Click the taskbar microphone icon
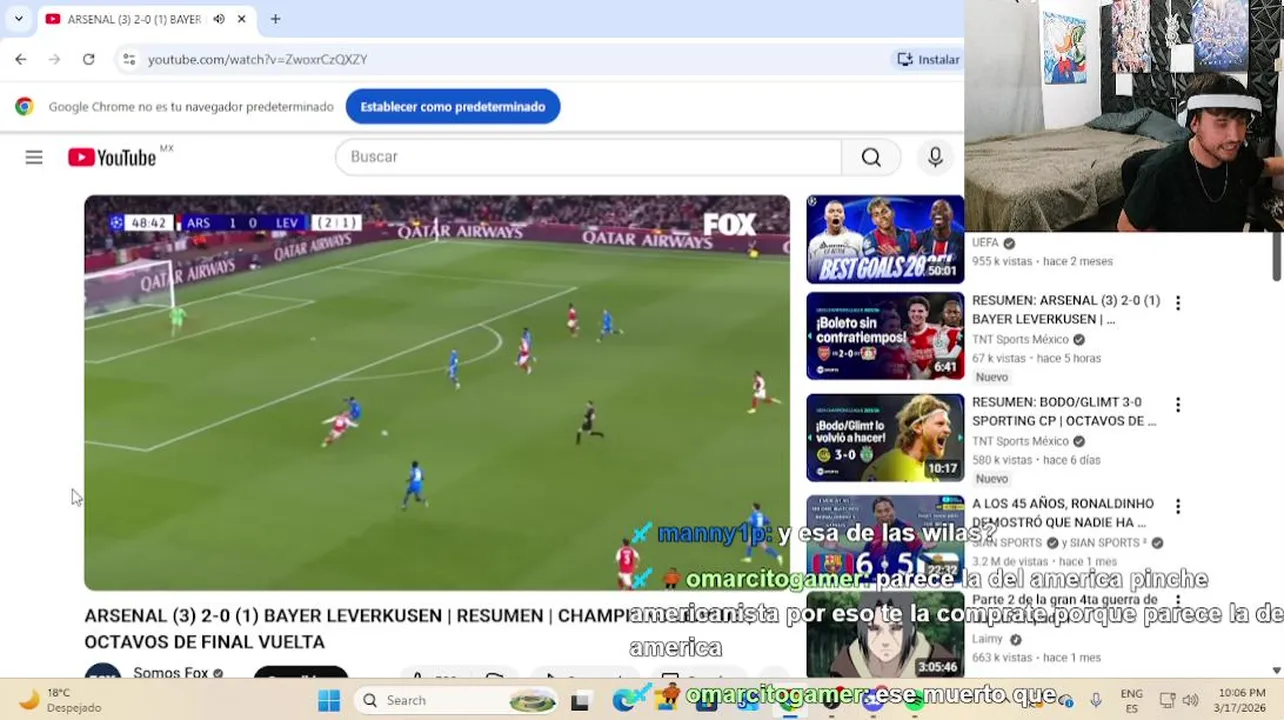Viewport: 1284px width, 720px height. click(1096, 700)
